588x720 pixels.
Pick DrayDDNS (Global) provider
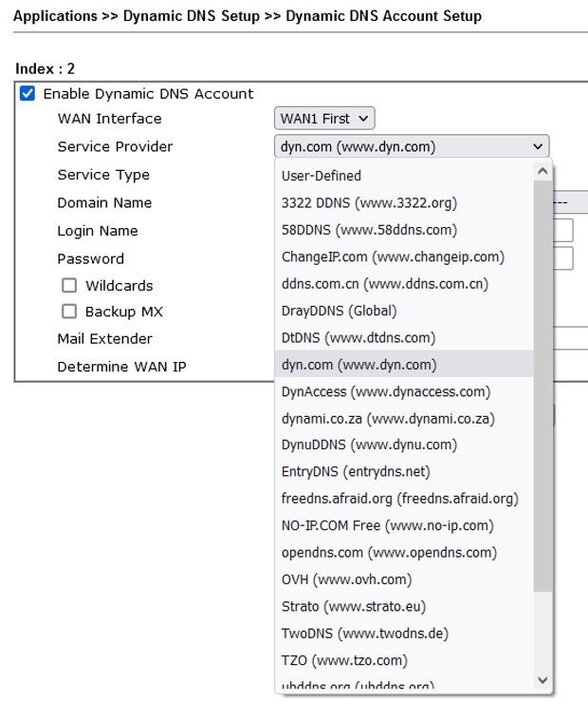click(x=404, y=311)
